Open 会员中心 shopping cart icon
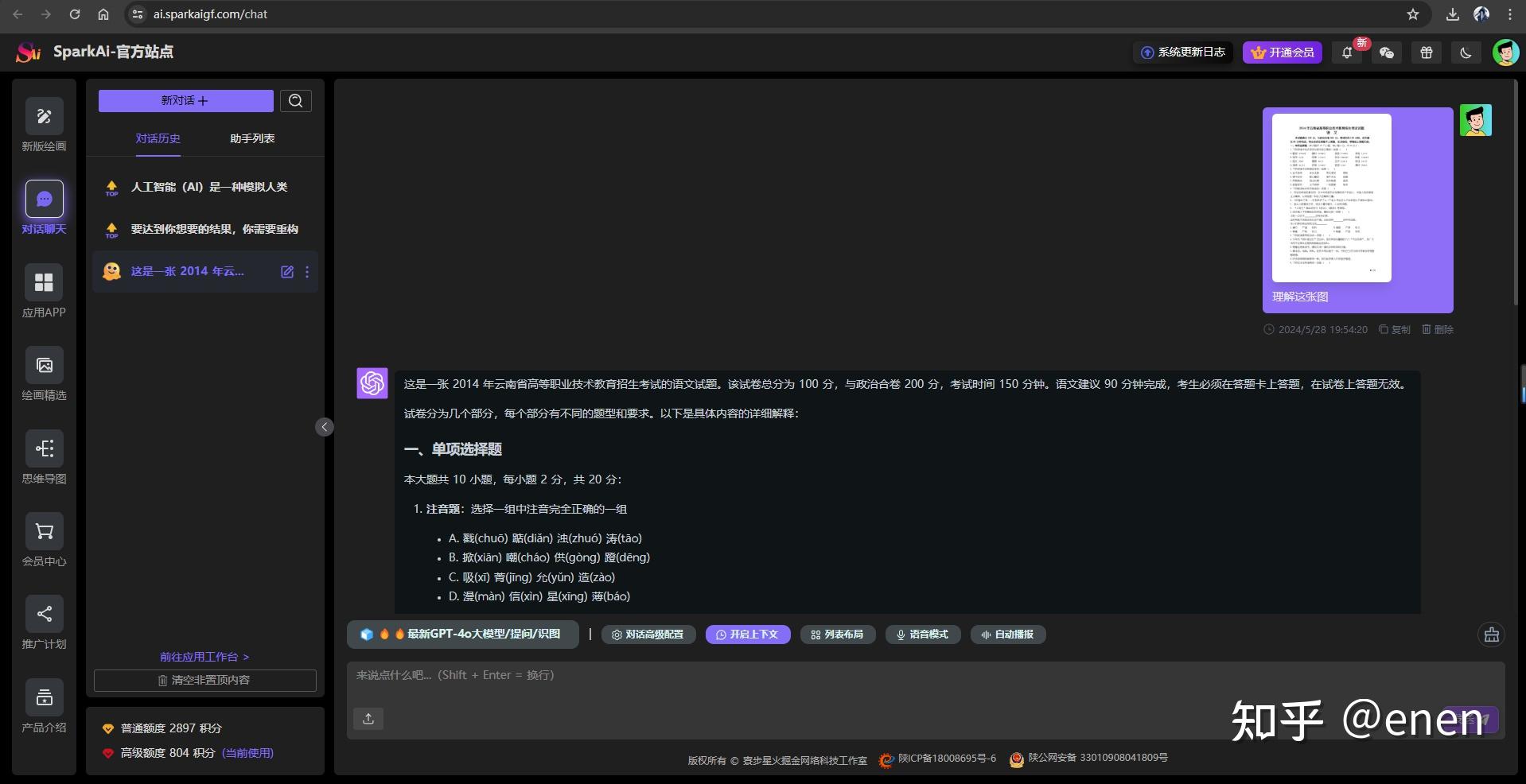 pyautogui.click(x=44, y=531)
